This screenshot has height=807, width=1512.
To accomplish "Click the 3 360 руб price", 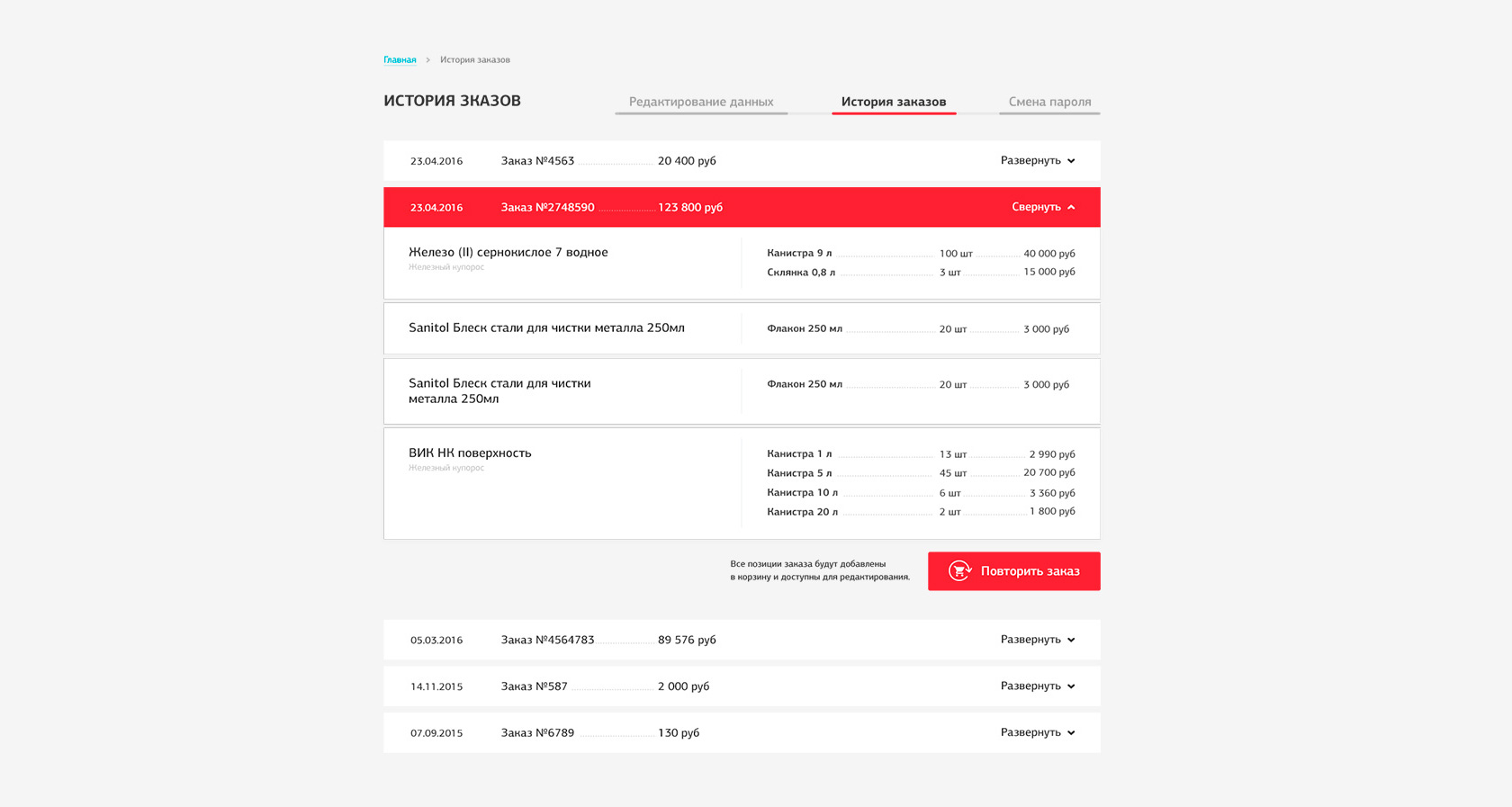I will (x=1052, y=493).
